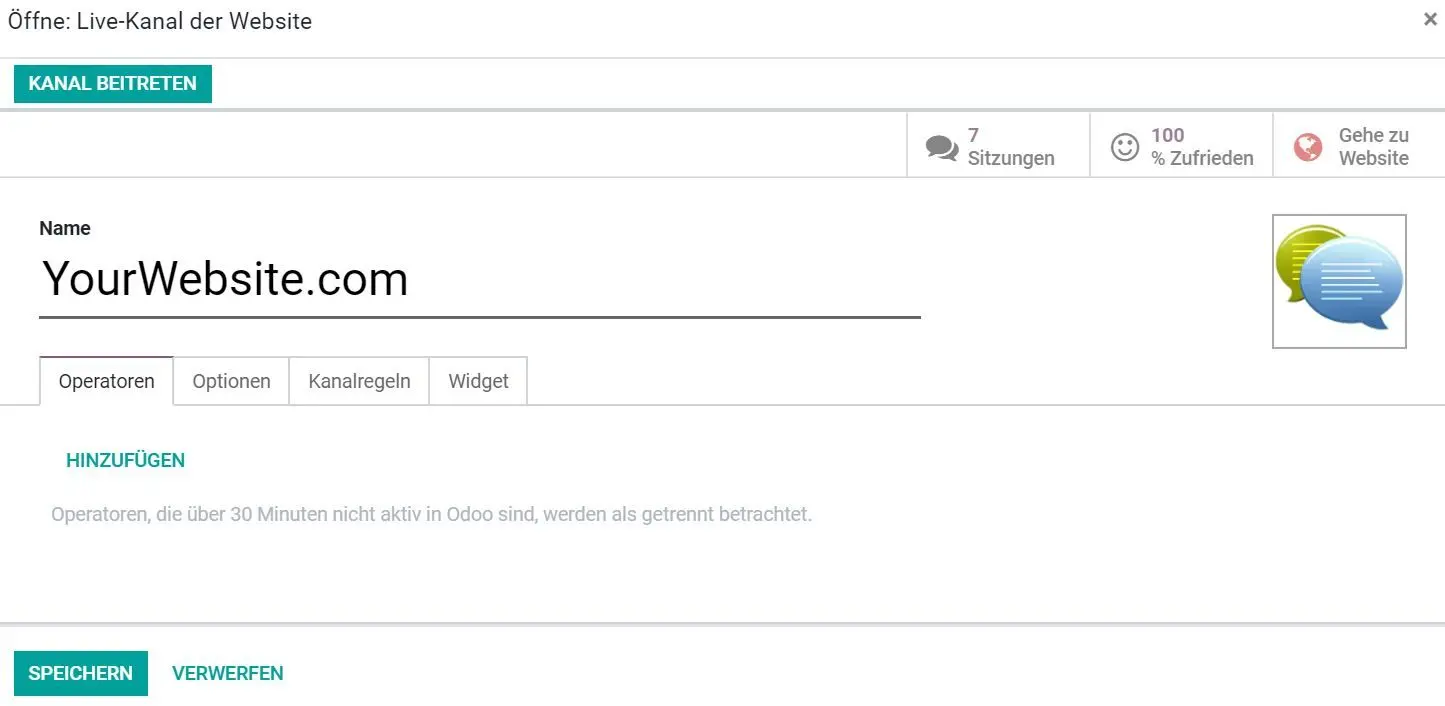The image size is (1445, 706).
Task: Click the chat bubbles icon beside Sitzungen
Action: click(942, 148)
